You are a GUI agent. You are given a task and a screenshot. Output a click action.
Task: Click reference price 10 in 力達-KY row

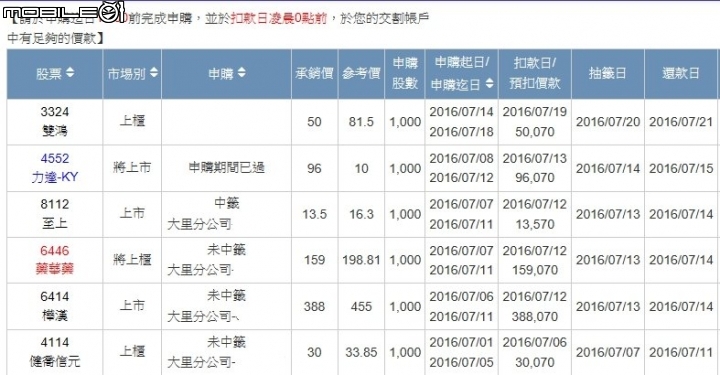pos(361,168)
